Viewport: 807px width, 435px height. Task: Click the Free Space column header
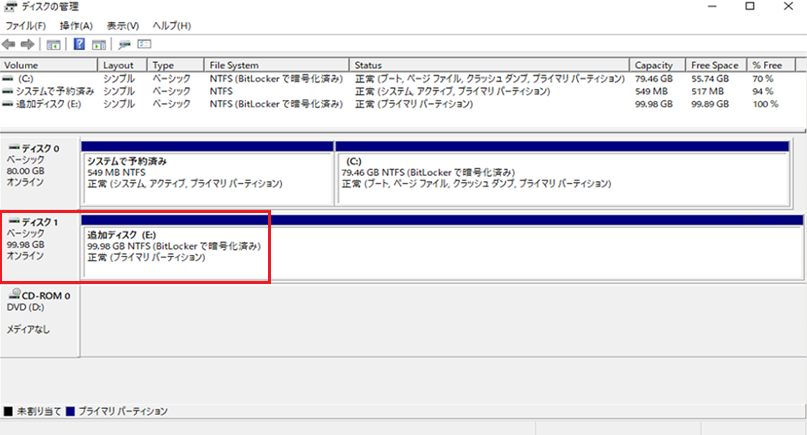(x=716, y=65)
